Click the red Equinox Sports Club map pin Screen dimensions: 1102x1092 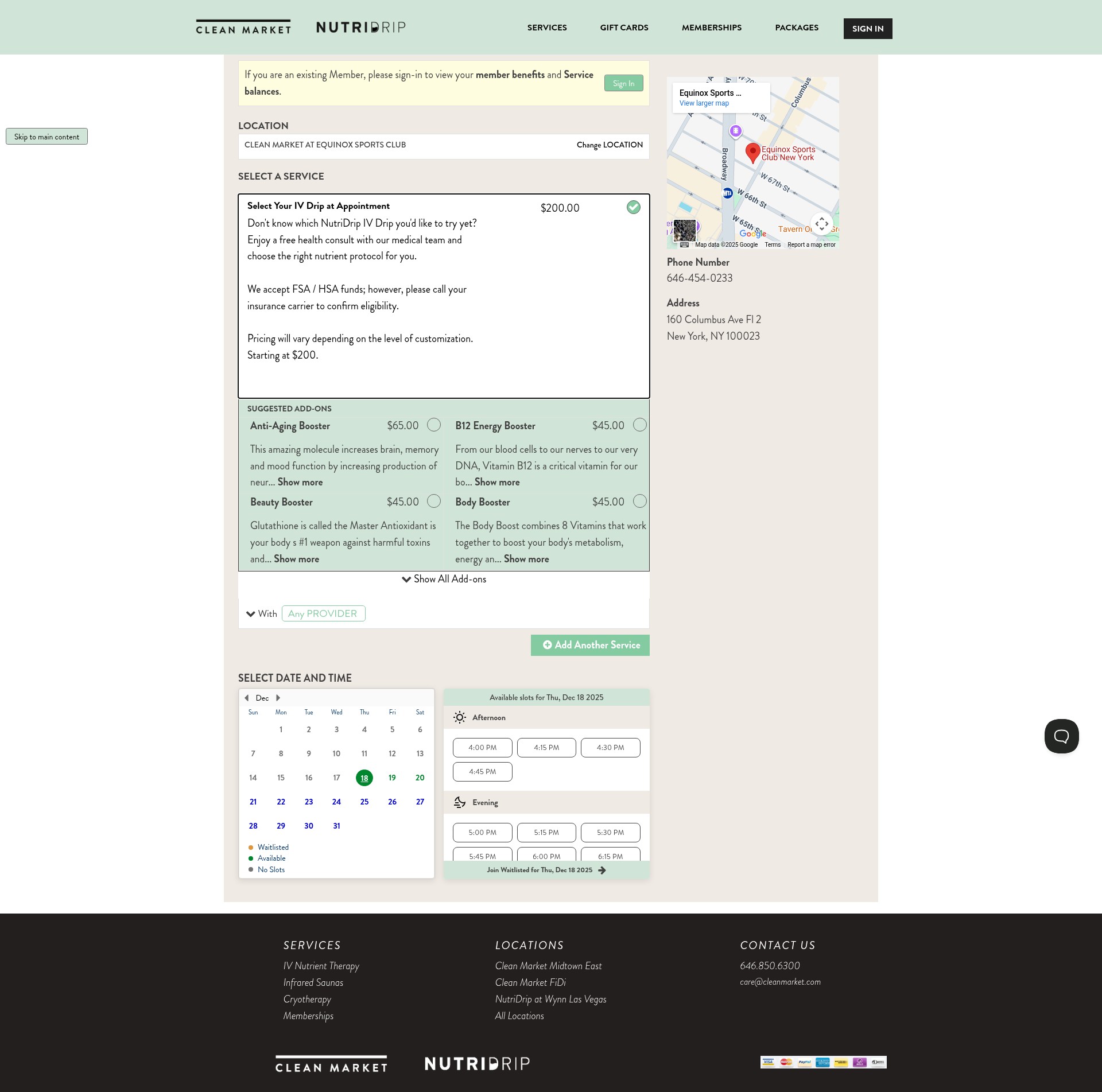tap(752, 153)
